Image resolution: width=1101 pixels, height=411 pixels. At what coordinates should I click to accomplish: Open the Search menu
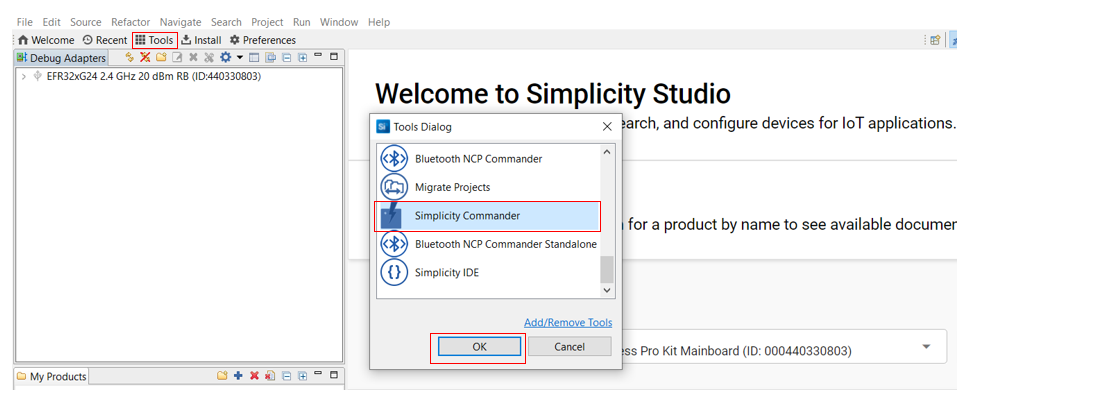[226, 22]
